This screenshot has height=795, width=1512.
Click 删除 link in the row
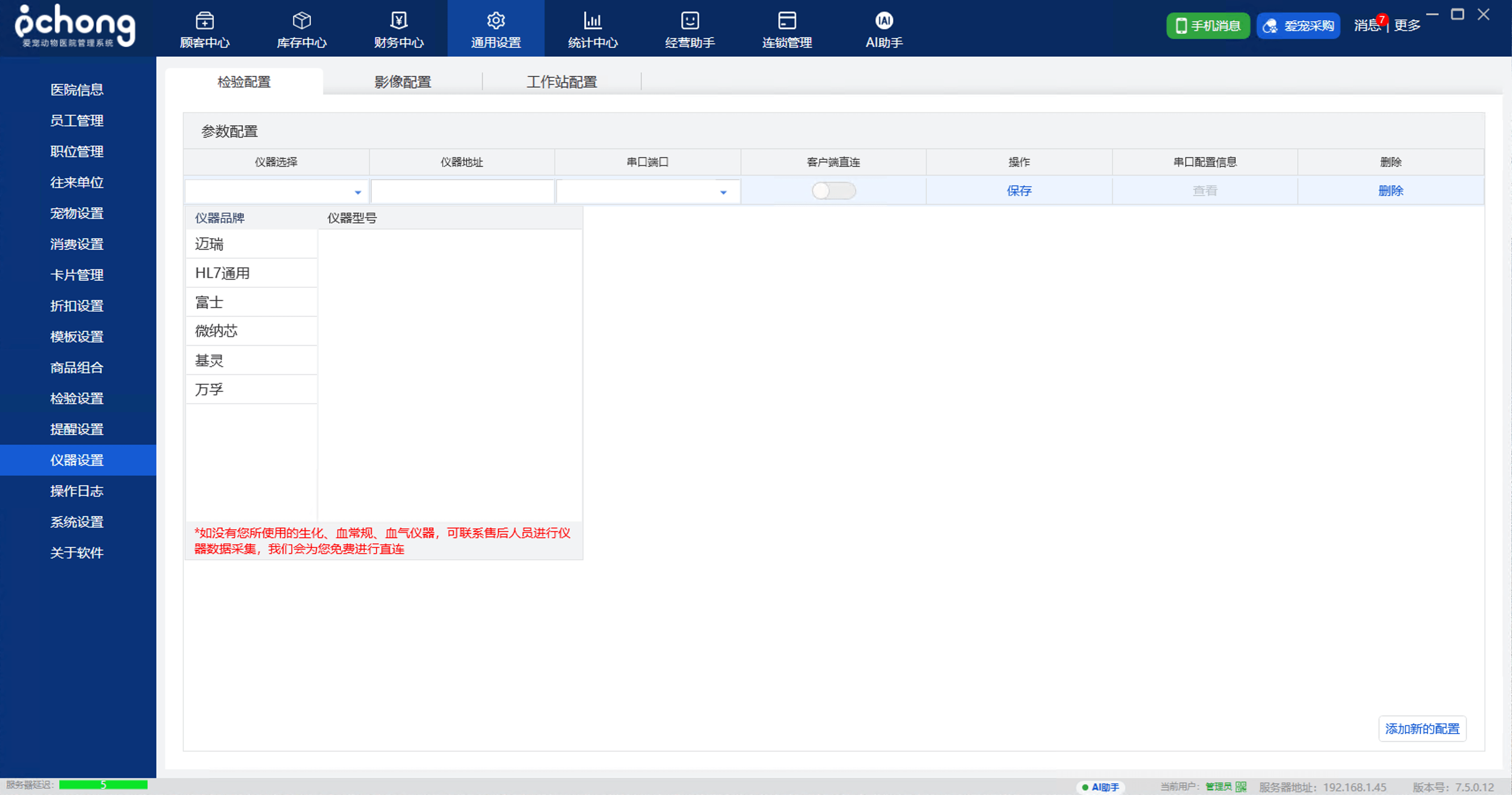pyautogui.click(x=1391, y=191)
